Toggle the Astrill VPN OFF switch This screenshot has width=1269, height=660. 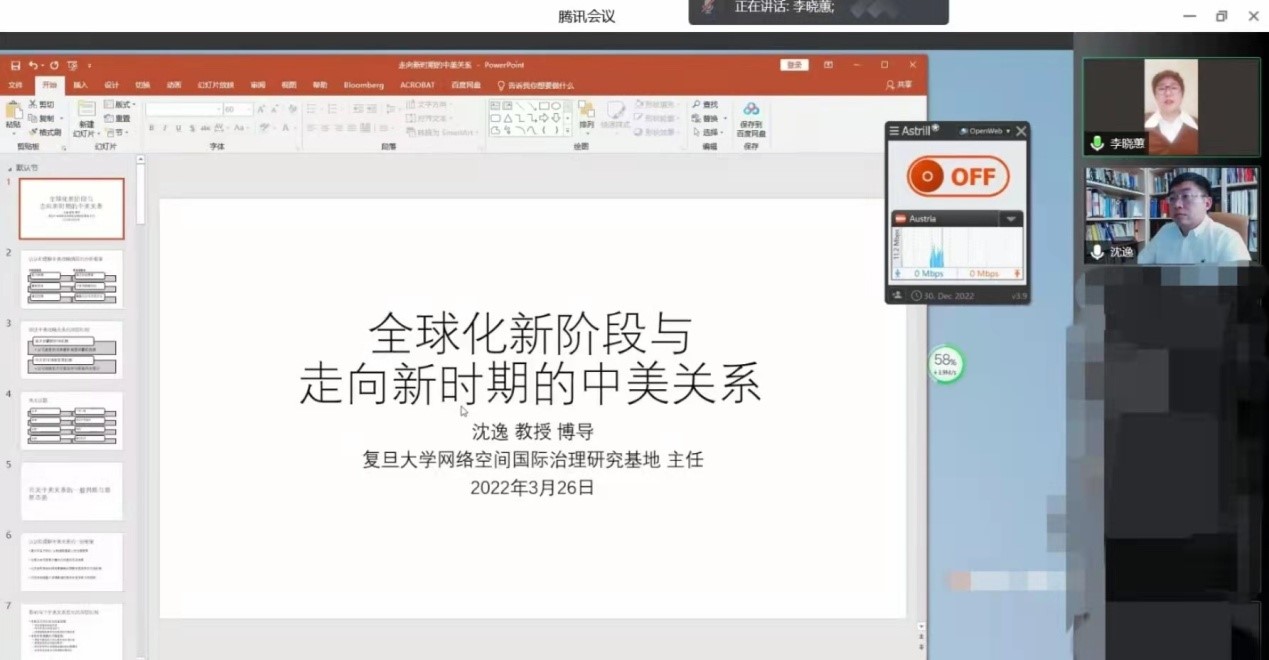[x=957, y=177]
